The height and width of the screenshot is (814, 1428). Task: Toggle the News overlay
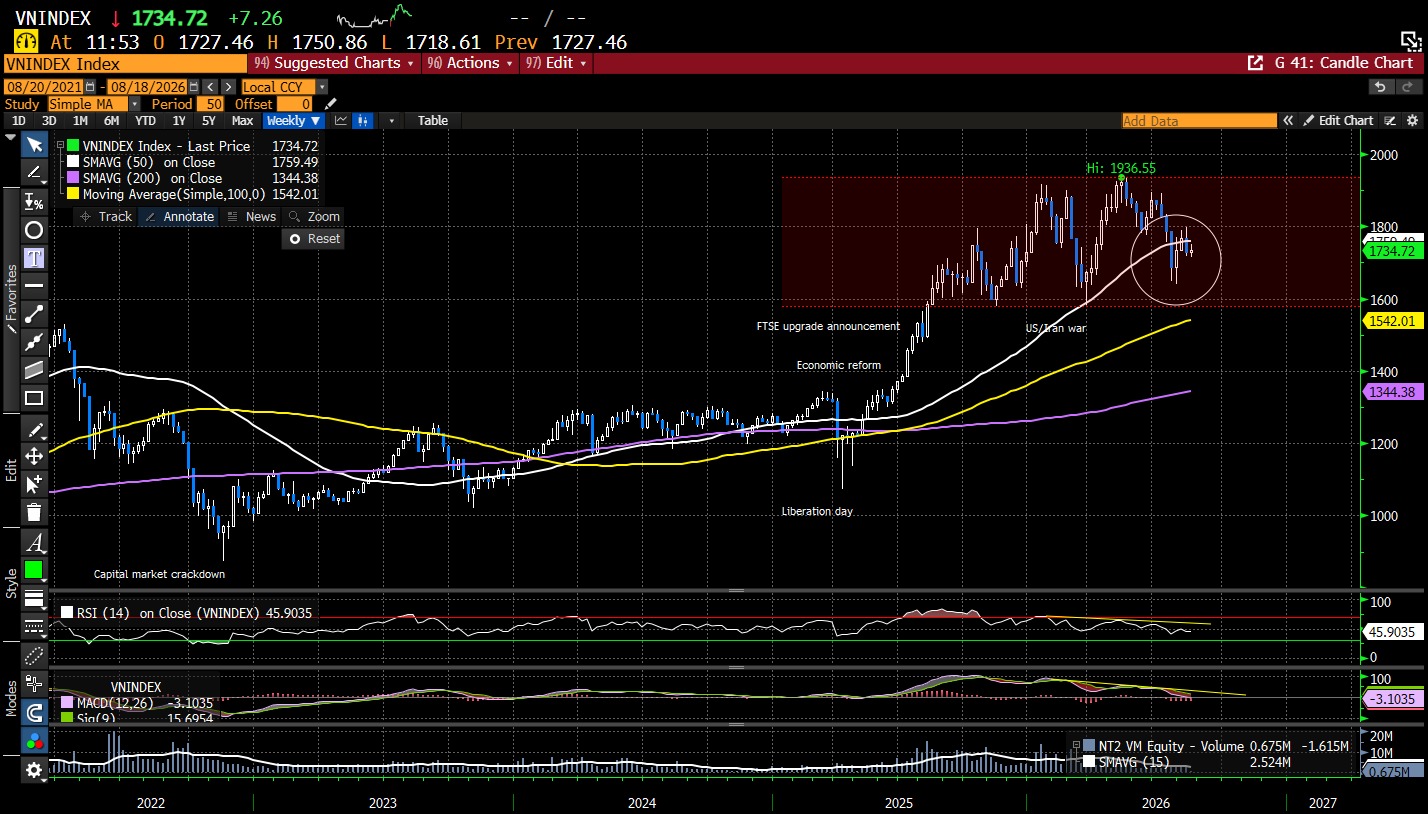[252, 216]
